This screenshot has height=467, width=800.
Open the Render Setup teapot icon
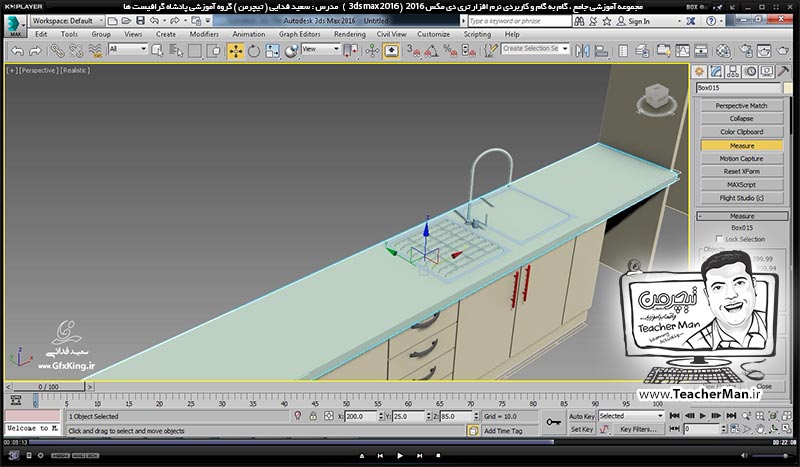(745, 51)
